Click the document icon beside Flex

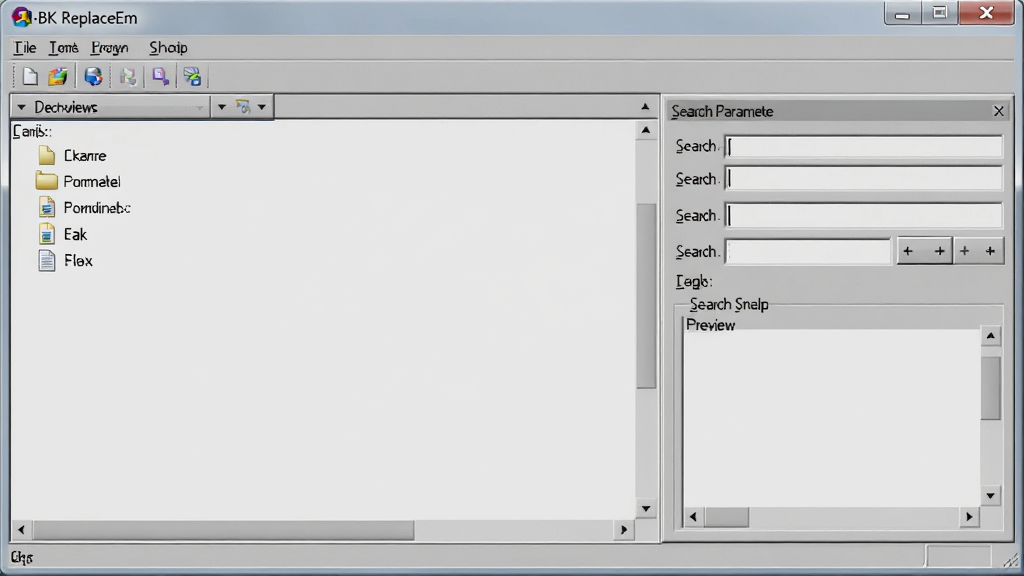coord(46,261)
